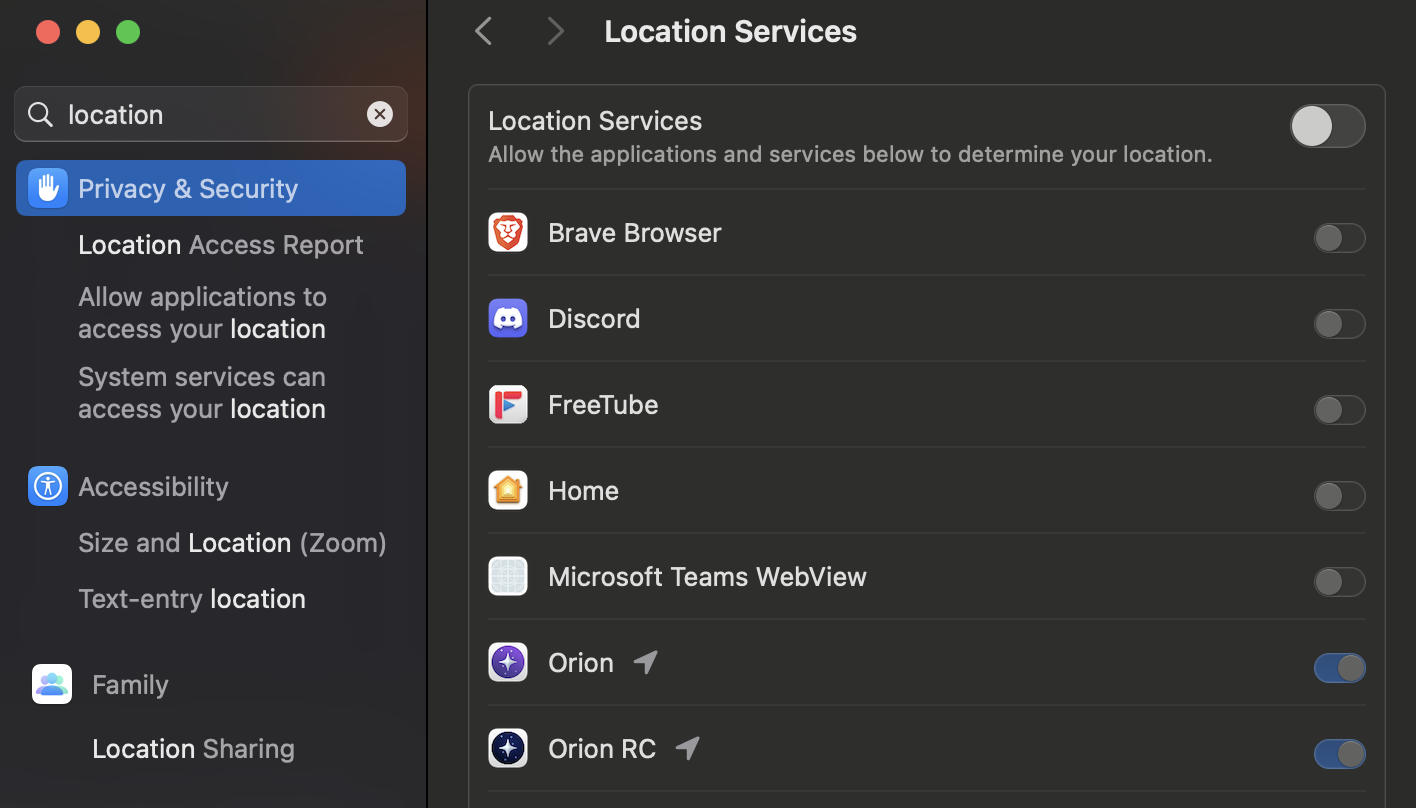Image resolution: width=1416 pixels, height=808 pixels.
Task: Enable the main Location Services switch
Action: (x=1327, y=127)
